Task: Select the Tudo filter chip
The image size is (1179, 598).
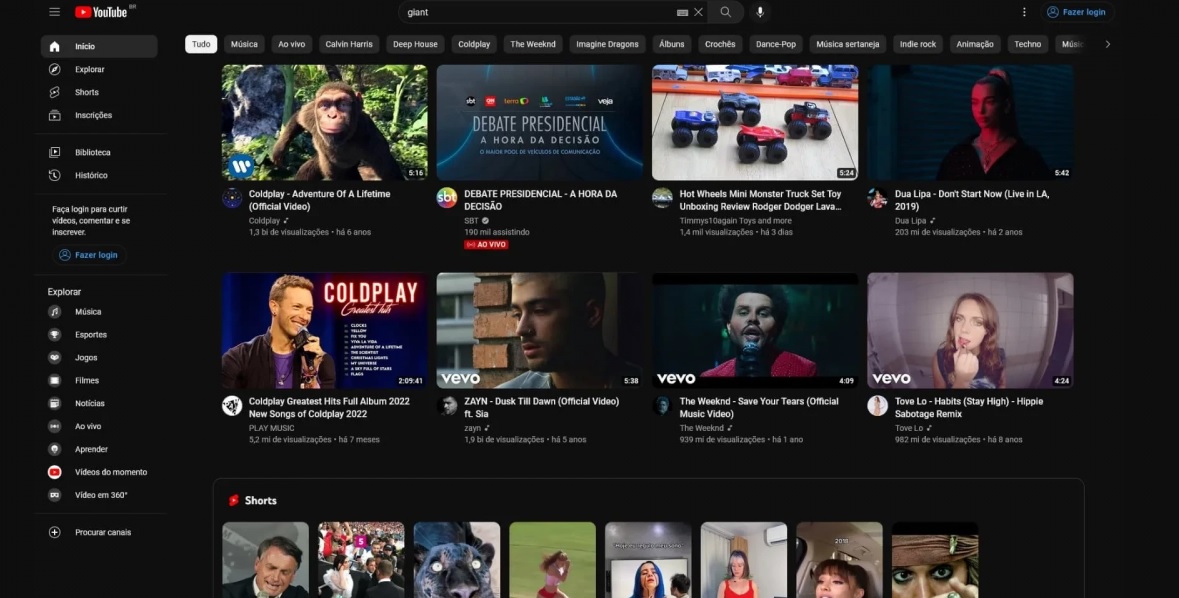Action: tap(201, 44)
